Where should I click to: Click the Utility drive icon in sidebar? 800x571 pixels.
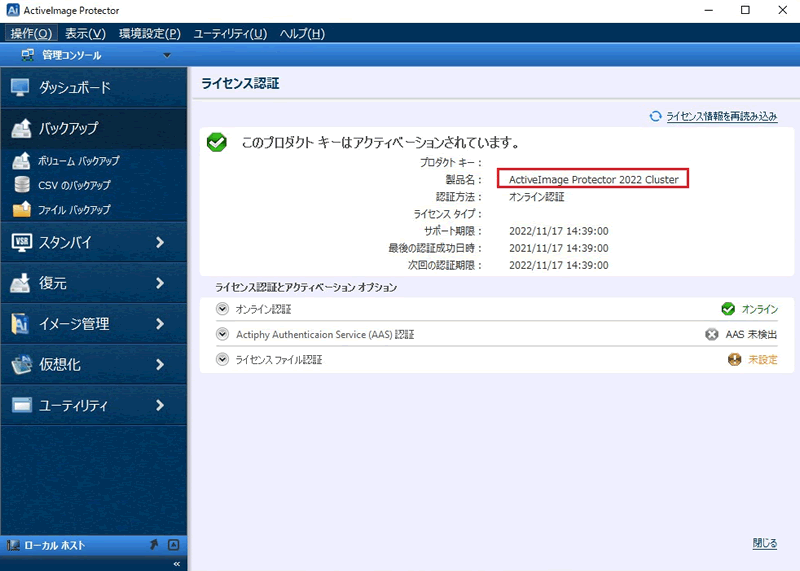pos(21,405)
